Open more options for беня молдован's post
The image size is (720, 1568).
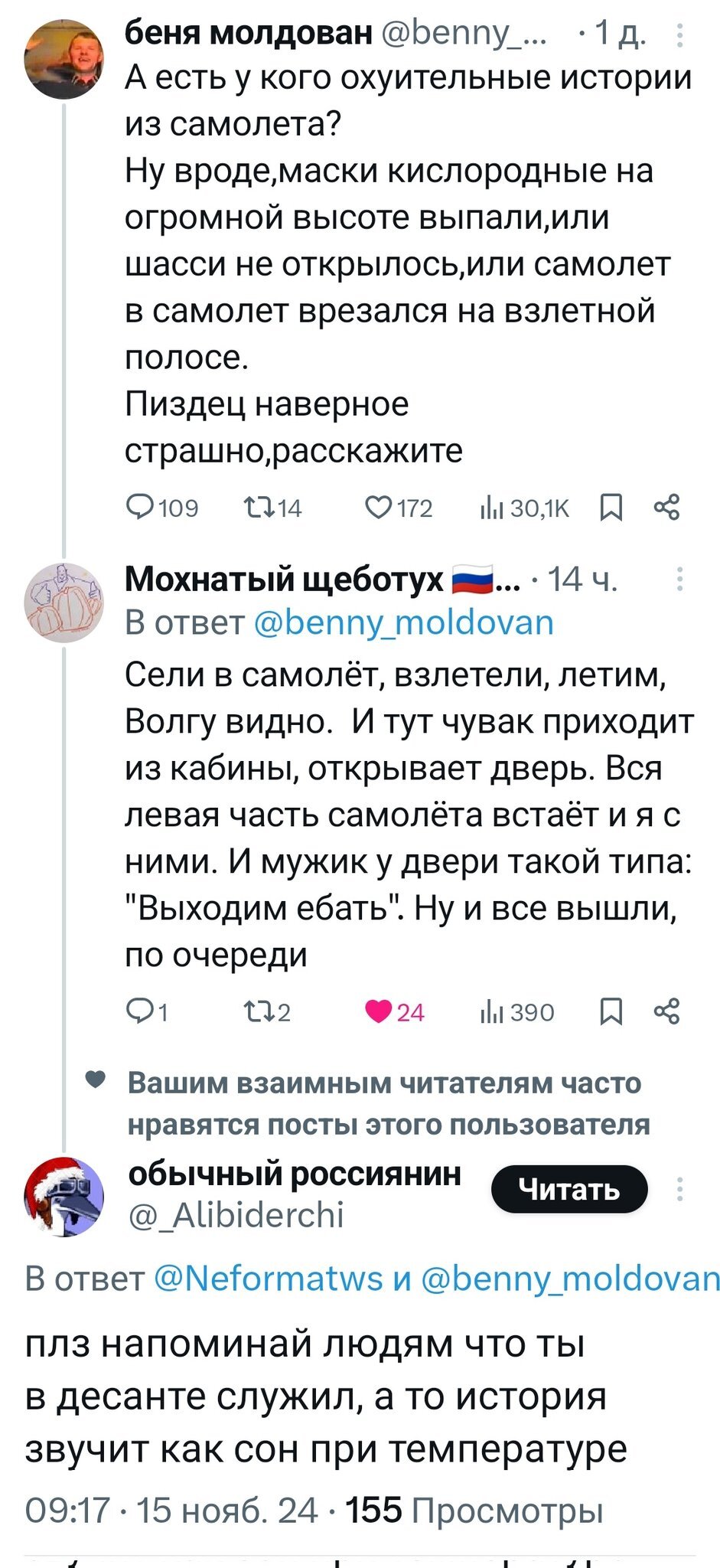(679, 35)
